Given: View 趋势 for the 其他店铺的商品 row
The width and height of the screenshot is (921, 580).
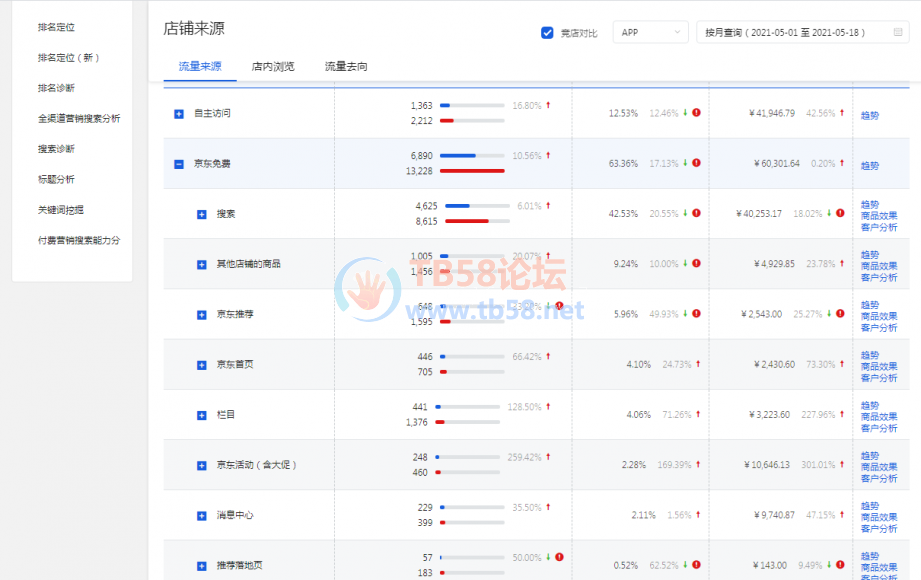Looking at the screenshot, I should pos(870,255).
